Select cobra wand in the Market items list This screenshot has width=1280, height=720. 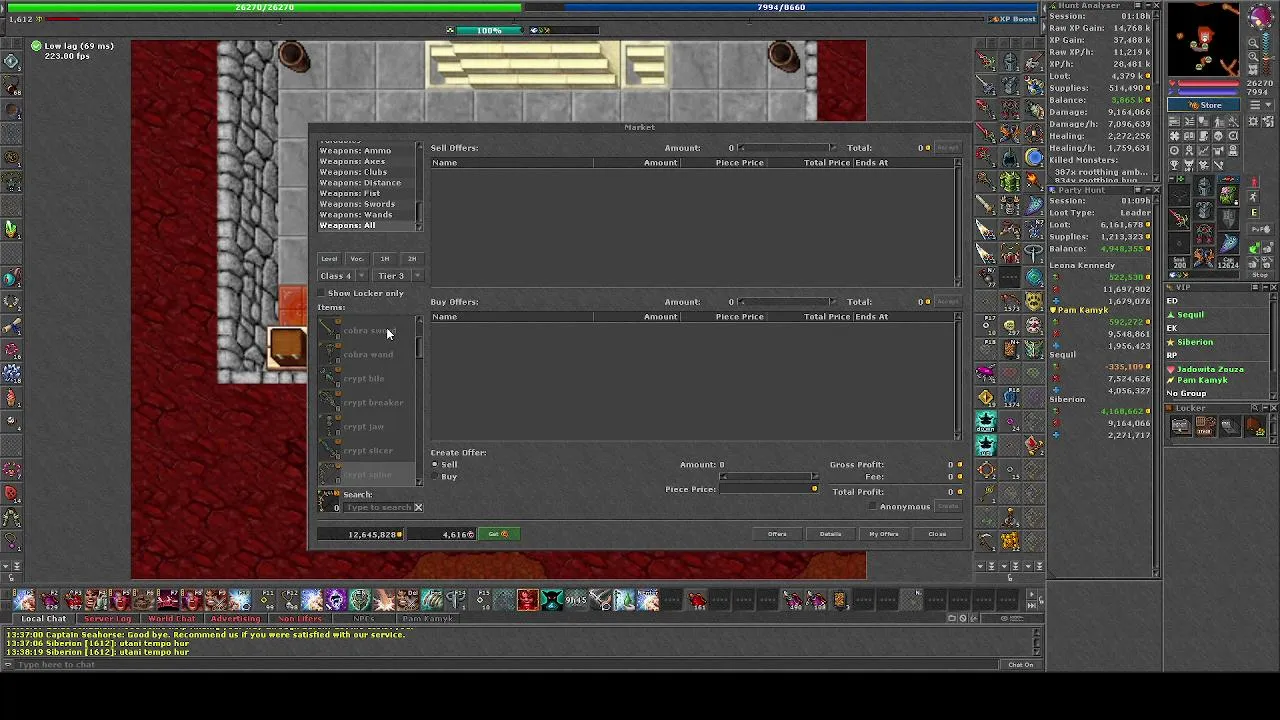coord(366,355)
